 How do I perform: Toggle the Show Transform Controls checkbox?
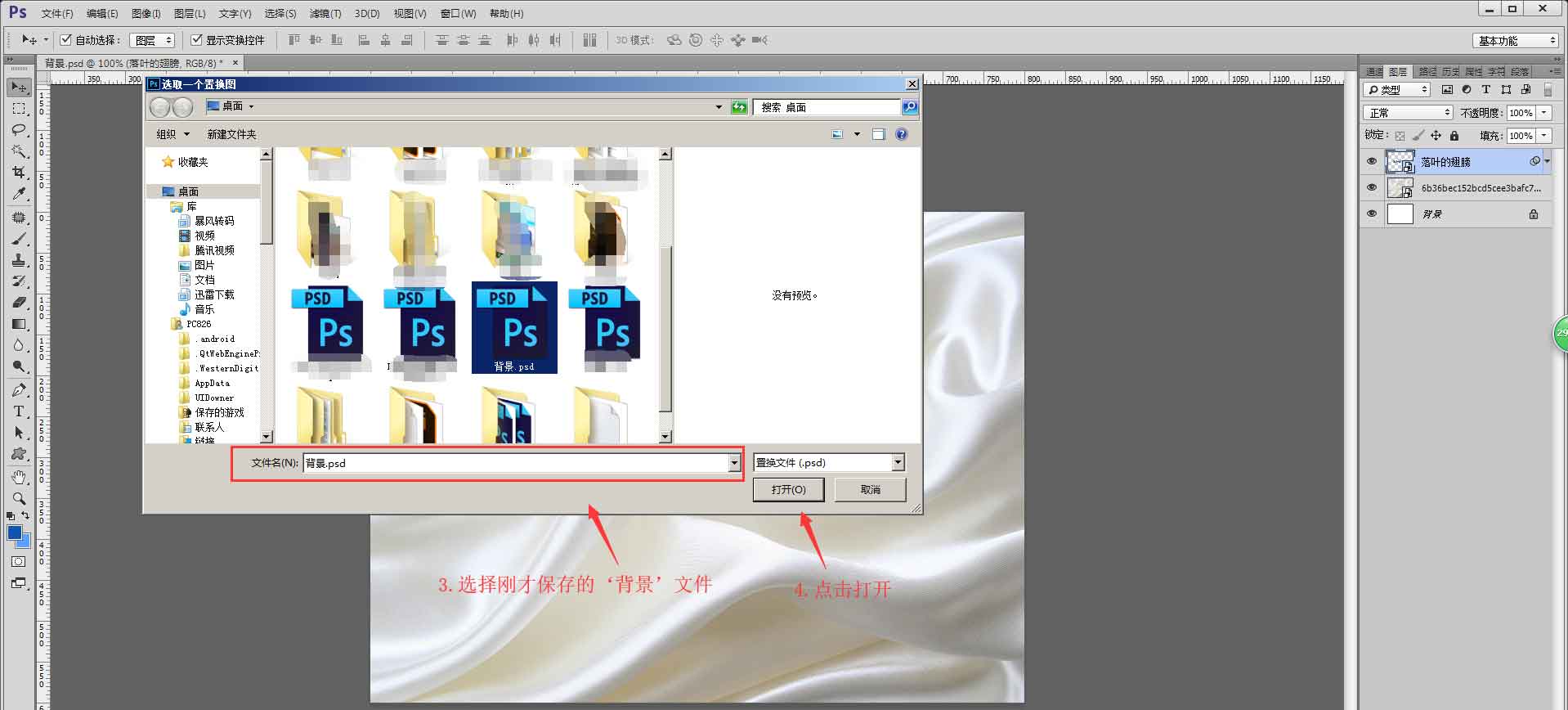pos(196,39)
